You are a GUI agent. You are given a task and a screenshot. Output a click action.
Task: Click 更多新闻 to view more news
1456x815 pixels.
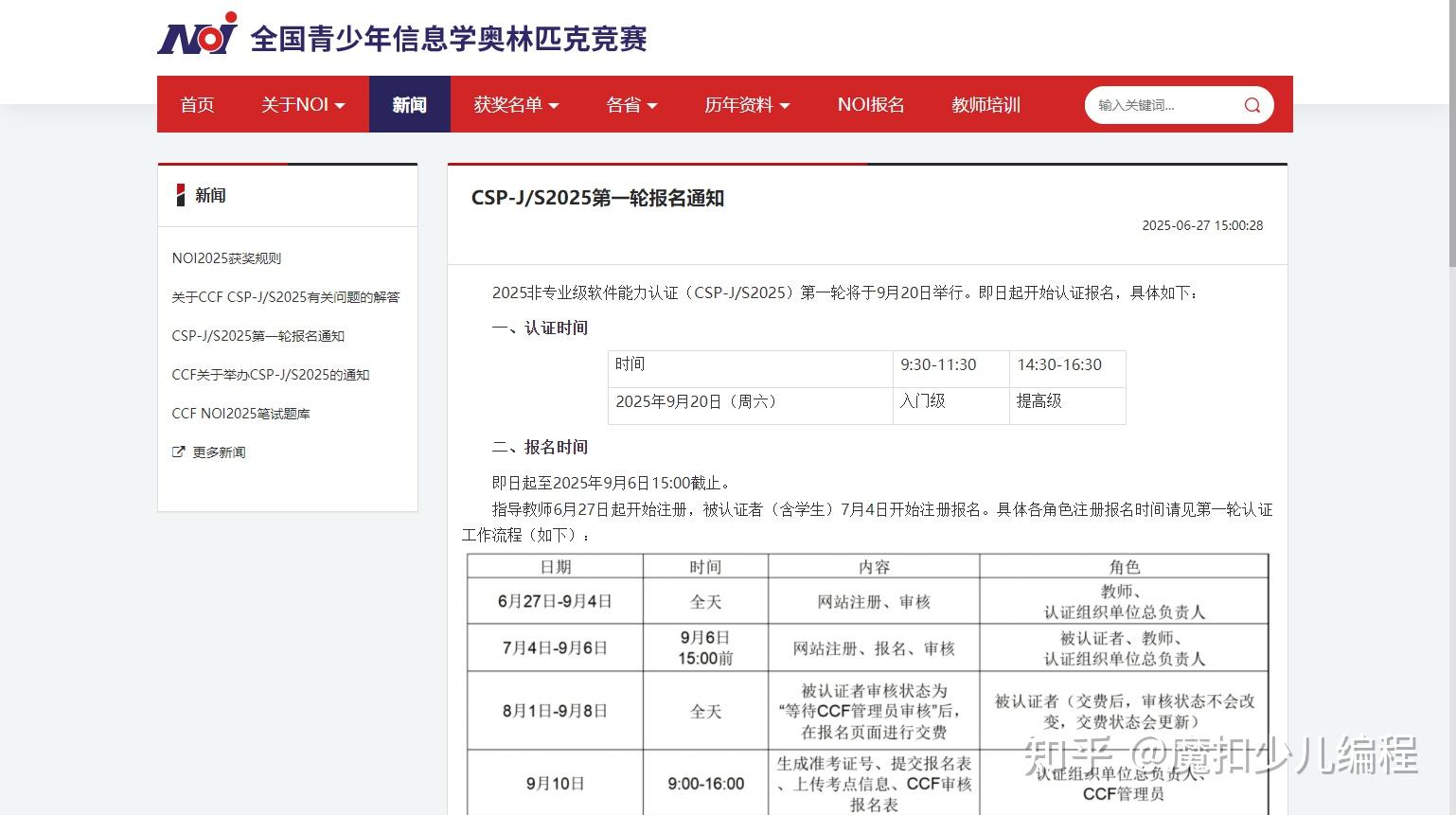[218, 452]
